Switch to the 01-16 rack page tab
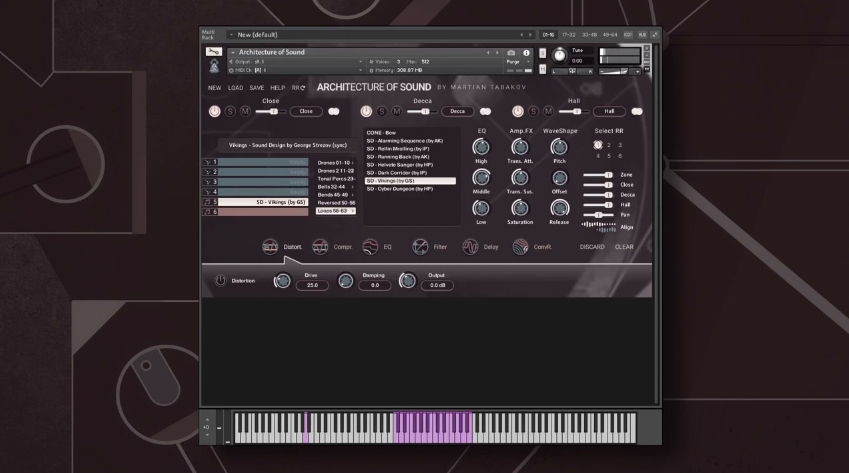 click(548, 35)
